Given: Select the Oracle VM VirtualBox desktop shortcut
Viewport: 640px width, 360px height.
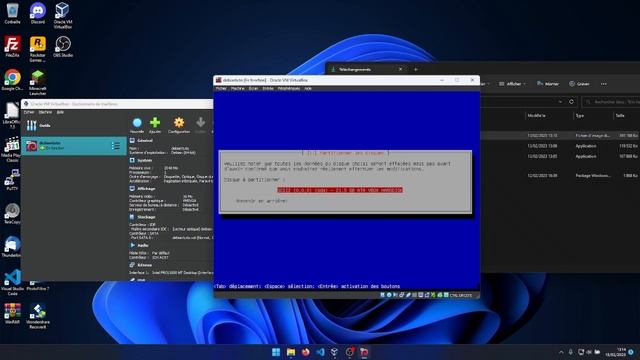Looking at the screenshot, I should coord(62,15).
